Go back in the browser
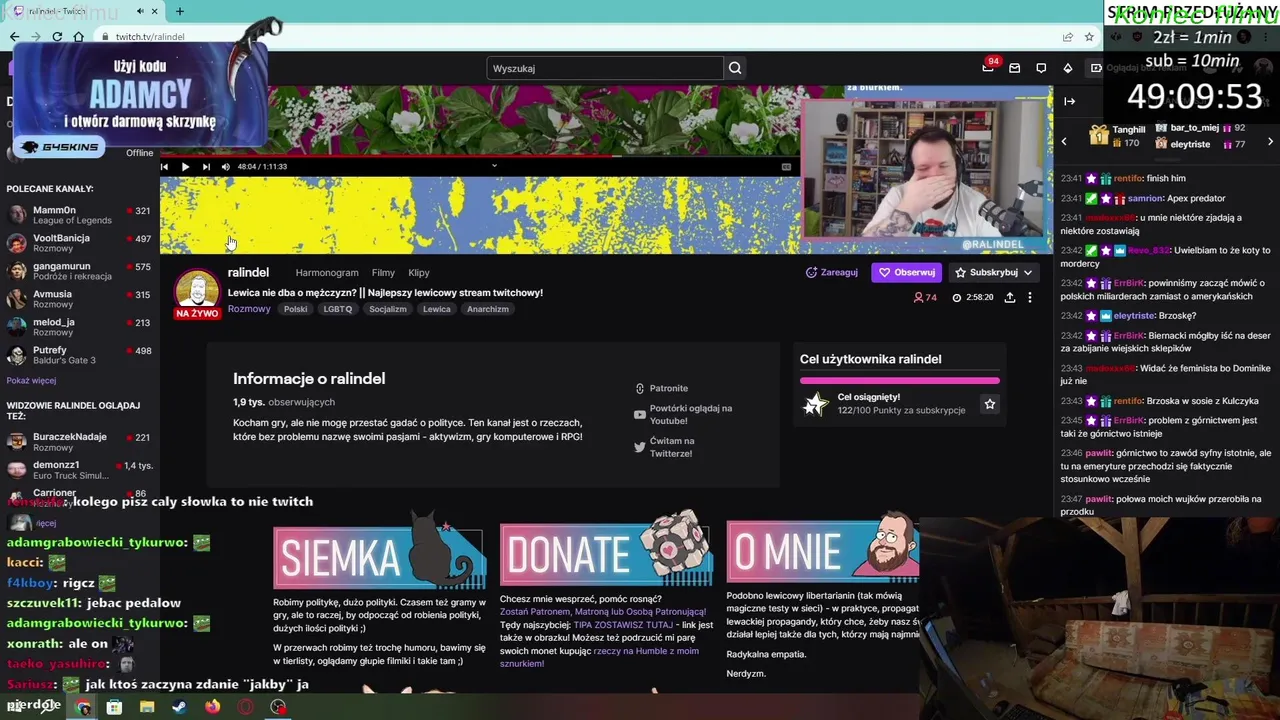The height and width of the screenshot is (720, 1280). tap(14, 37)
